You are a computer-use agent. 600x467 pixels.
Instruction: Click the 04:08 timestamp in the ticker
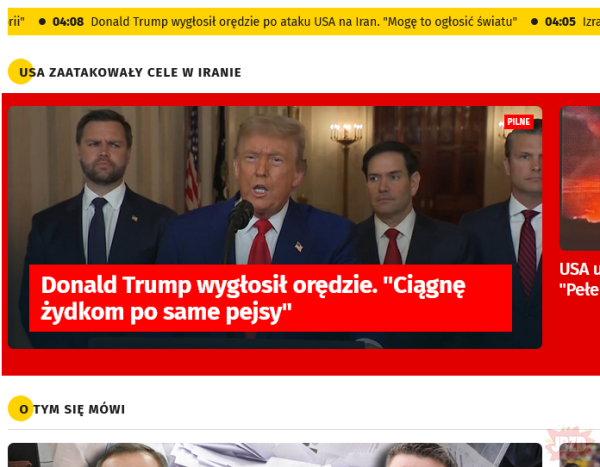tap(68, 22)
